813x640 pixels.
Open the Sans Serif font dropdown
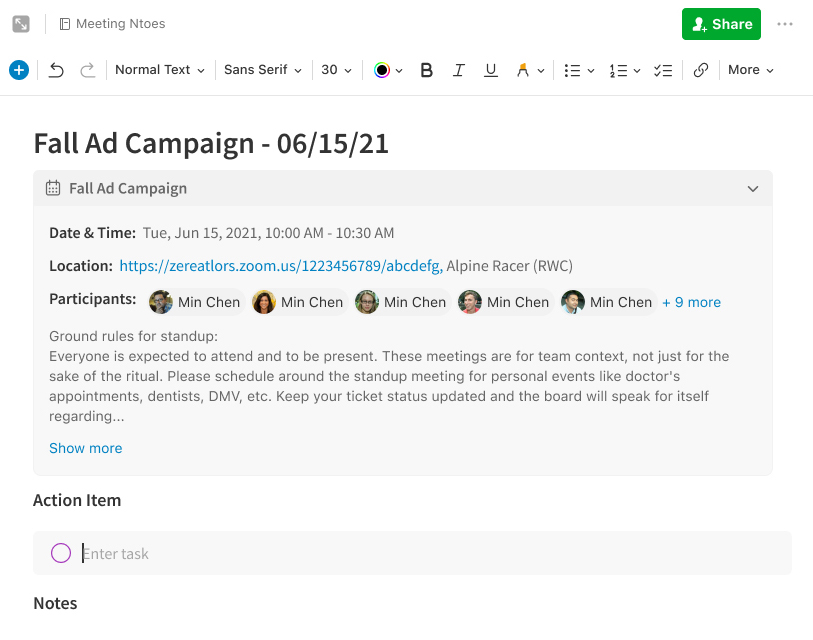pyautogui.click(x=262, y=70)
